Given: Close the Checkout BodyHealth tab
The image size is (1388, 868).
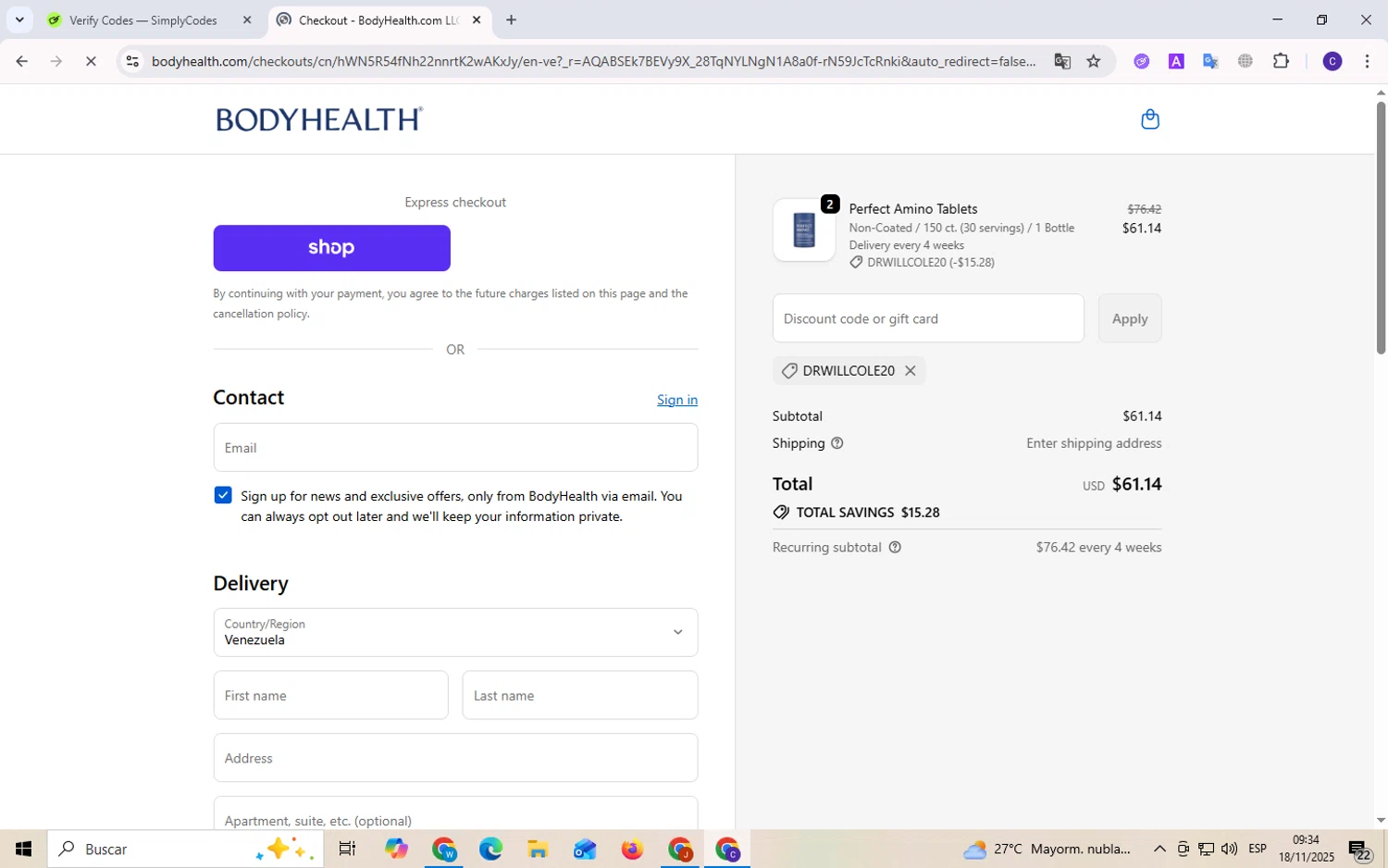Looking at the screenshot, I should point(477,19).
